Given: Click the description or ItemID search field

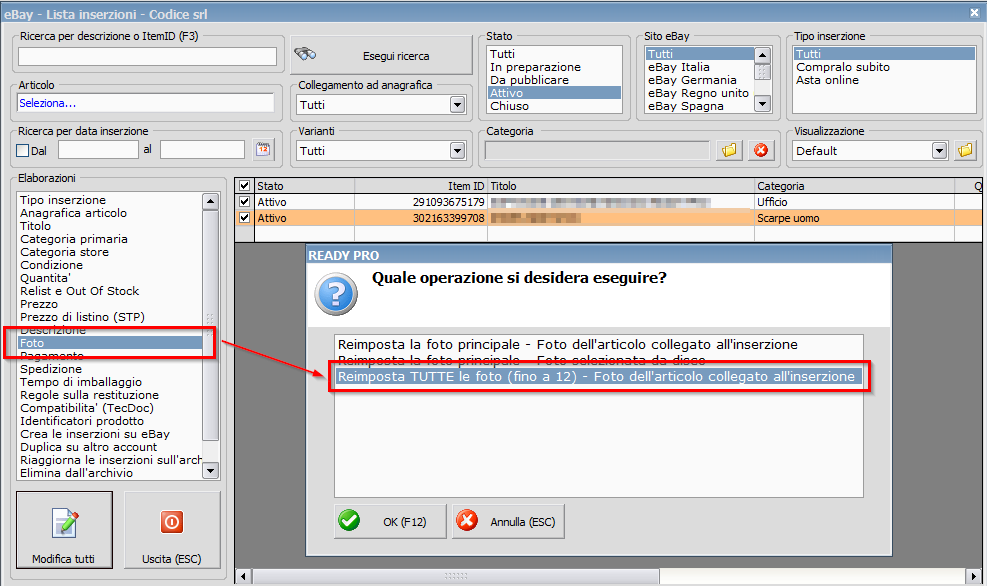Looking at the screenshot, I should click(x=147, y=57).
